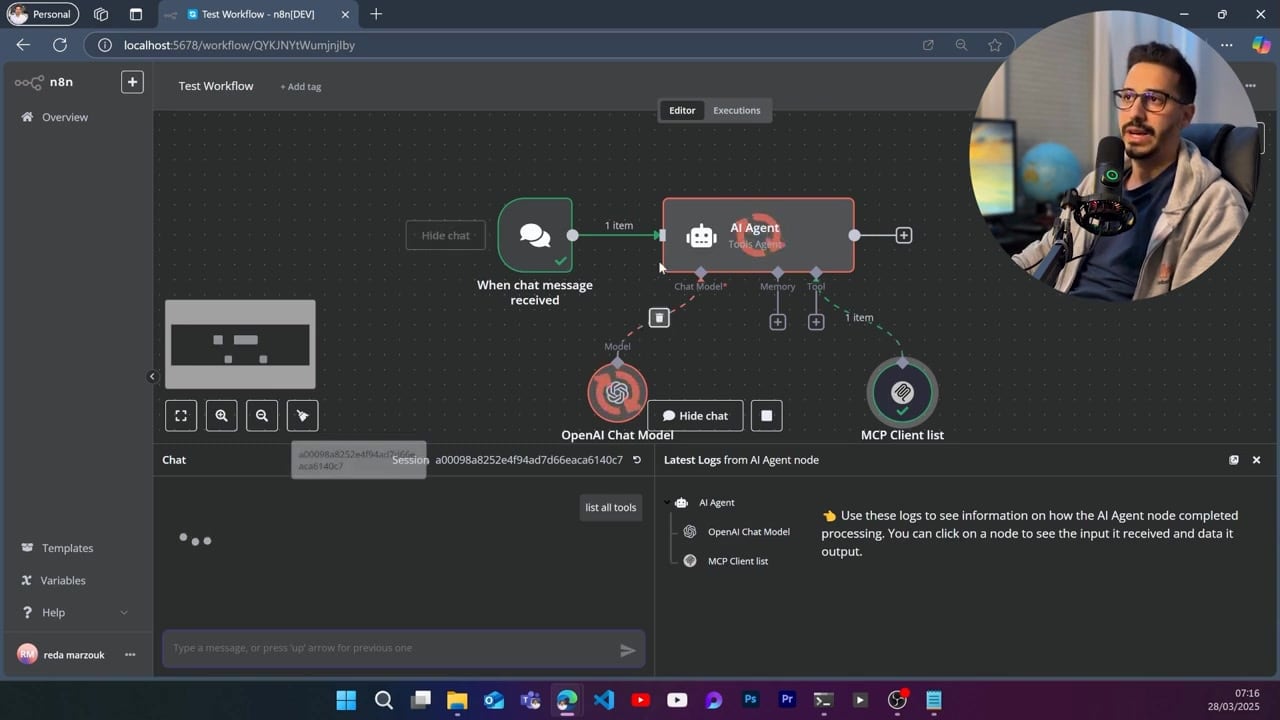
Task: Open Photoshop from the taskbar
Action: pyautogui.click(x=750, y=700)
